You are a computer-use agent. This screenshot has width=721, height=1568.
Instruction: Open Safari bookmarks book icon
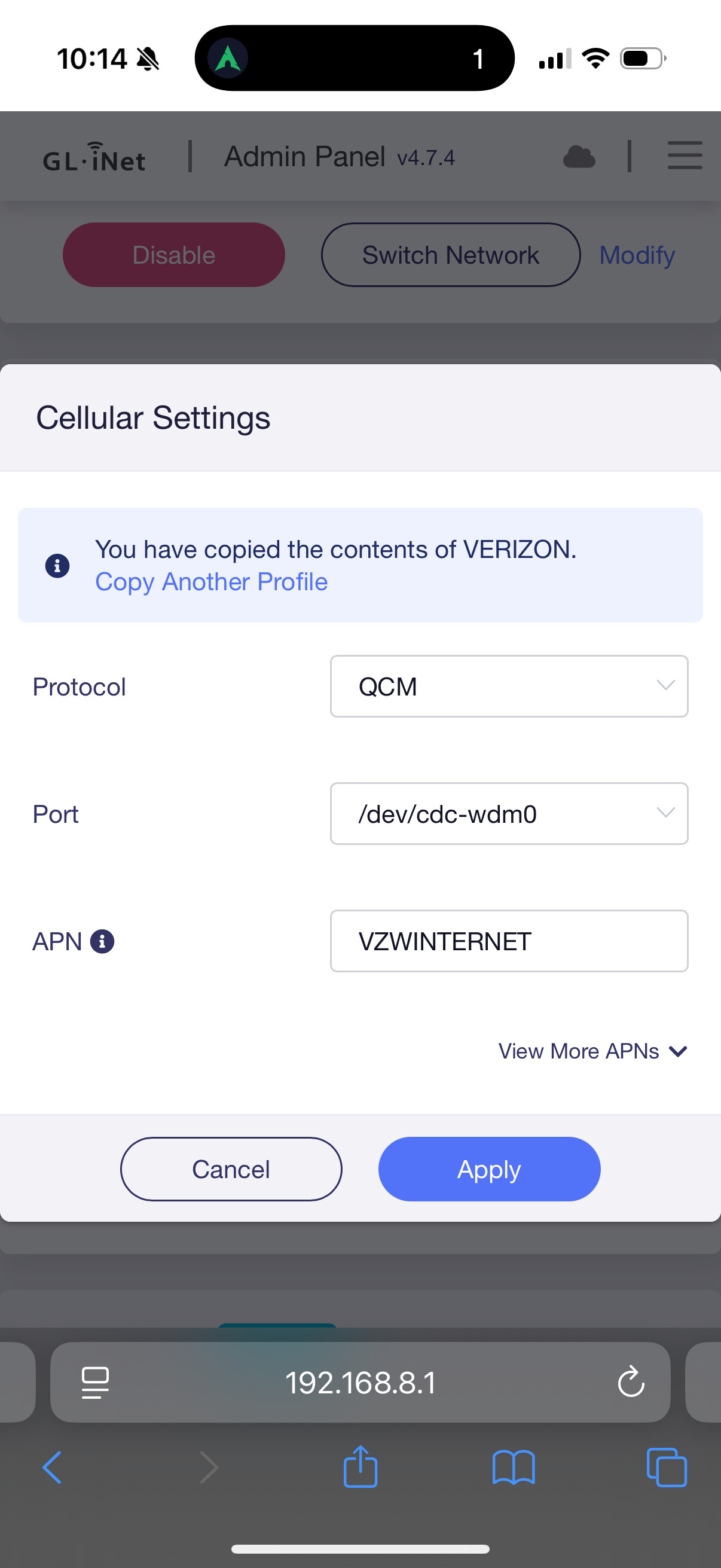tap(514, 1467)
